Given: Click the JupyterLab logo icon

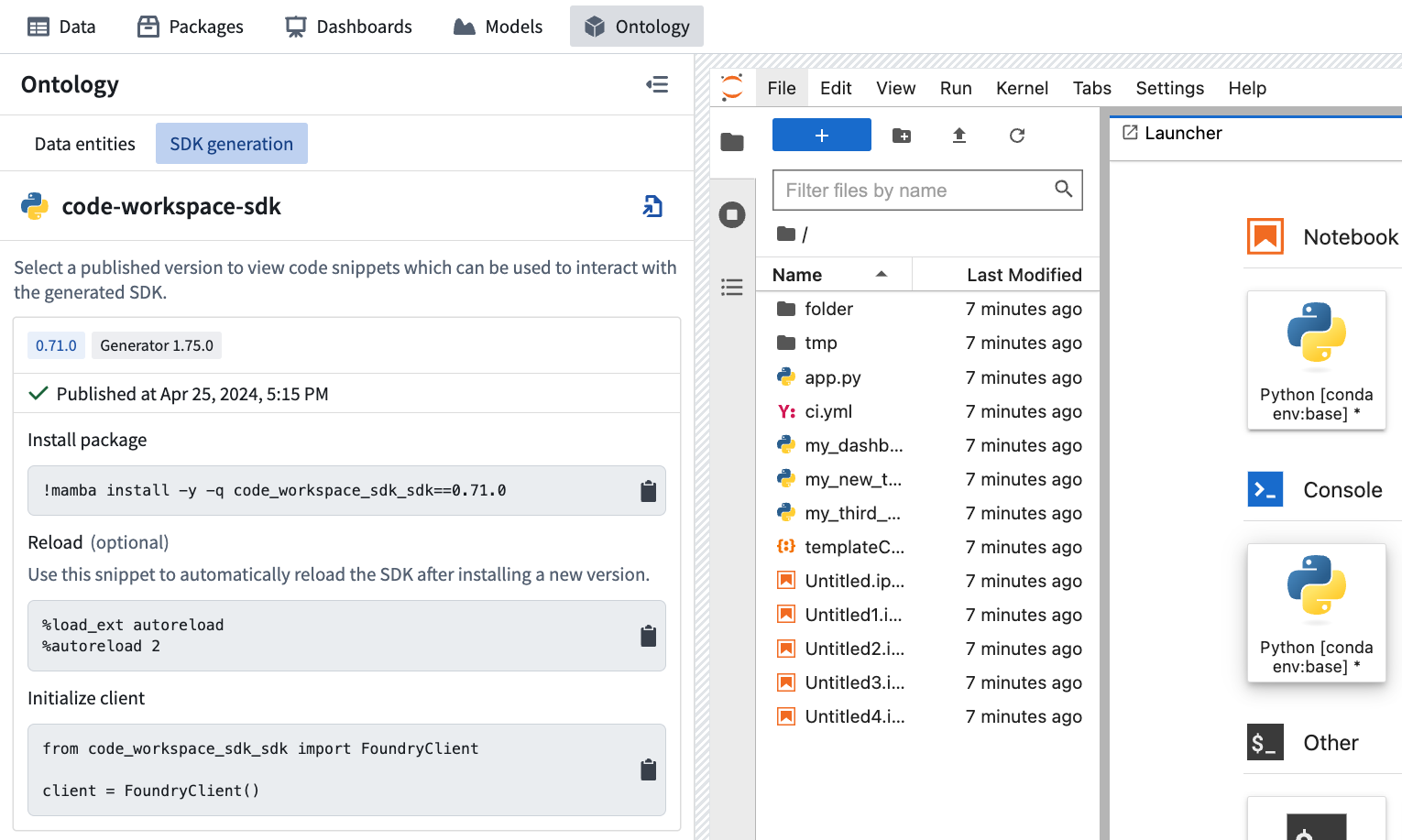Looking at the screenshot, I should (x=732, y=88).
